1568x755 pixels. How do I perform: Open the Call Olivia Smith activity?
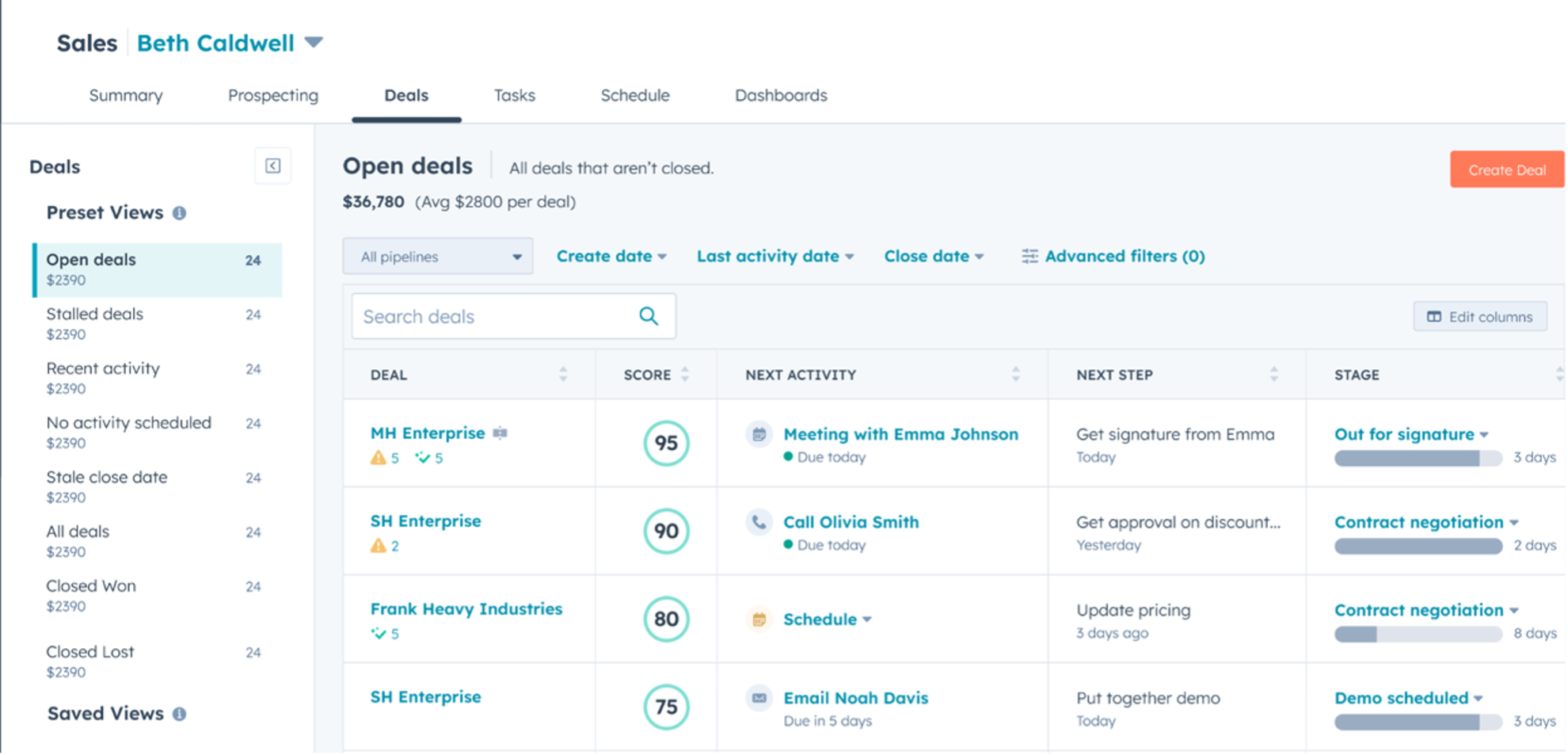851,522
